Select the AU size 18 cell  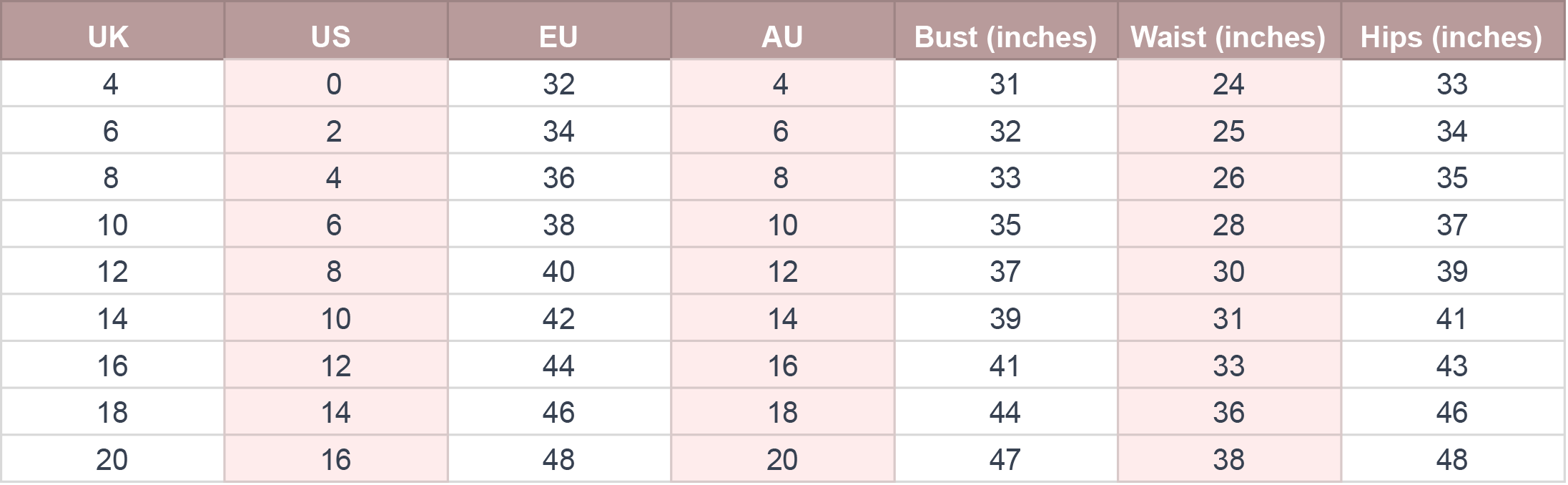click(783, 412)
